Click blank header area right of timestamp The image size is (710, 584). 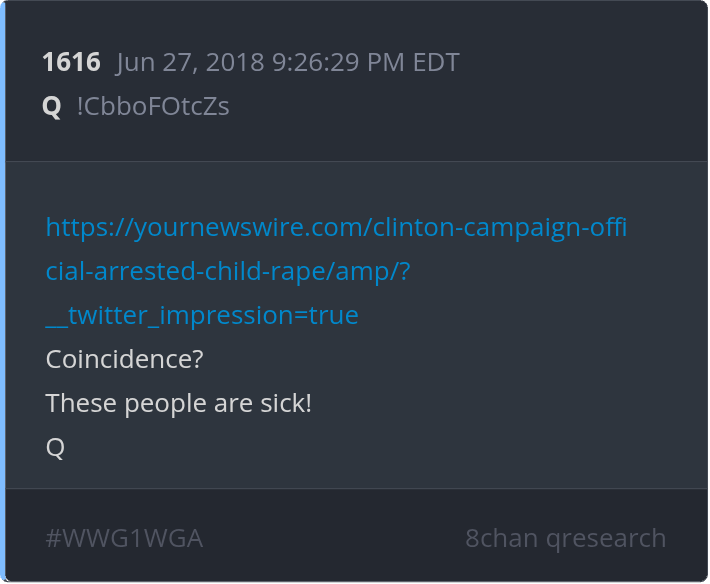pyautogui.click(x=580, y=62)
